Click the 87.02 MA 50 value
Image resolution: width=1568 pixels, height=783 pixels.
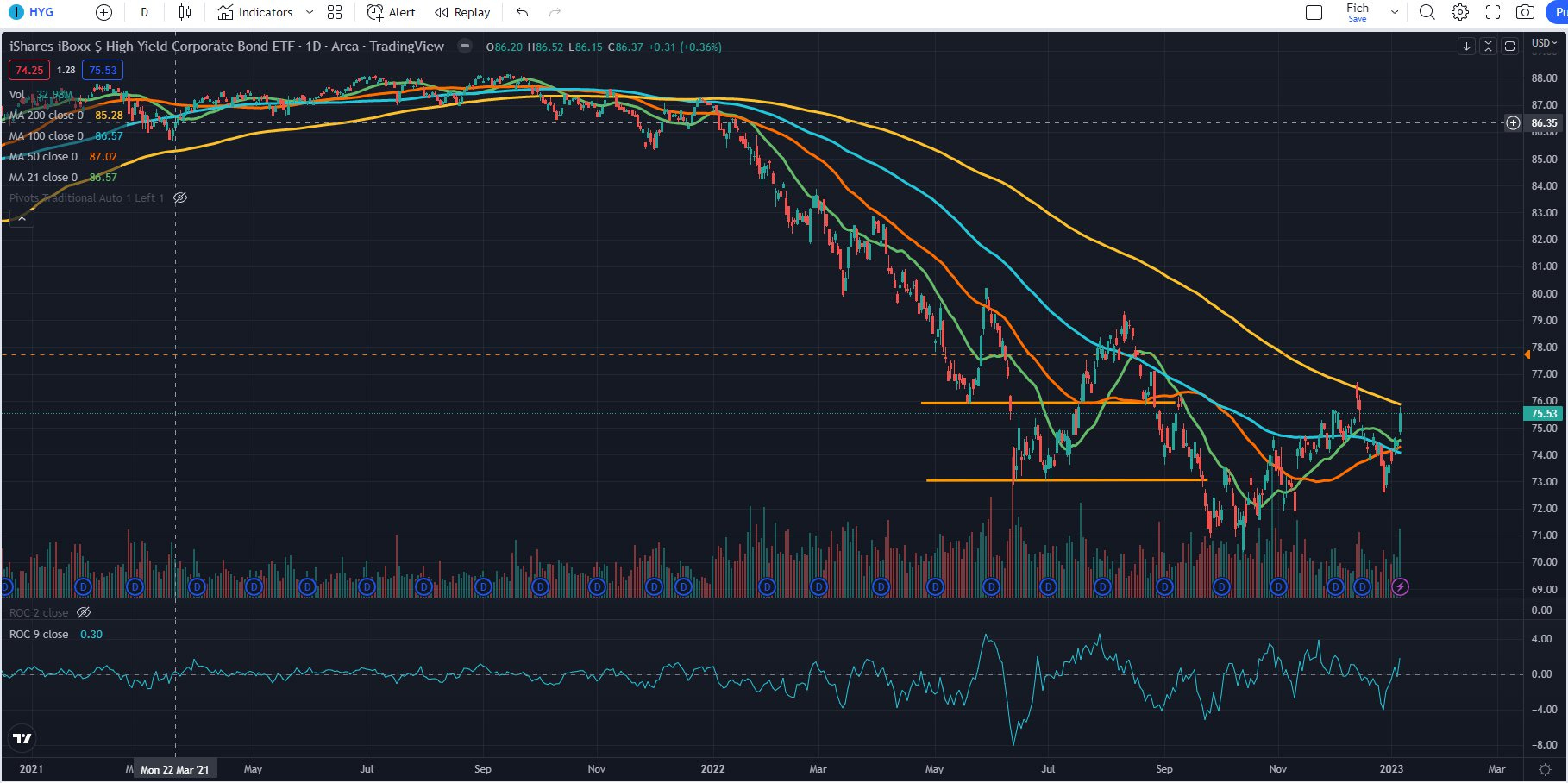click(103, 156)
